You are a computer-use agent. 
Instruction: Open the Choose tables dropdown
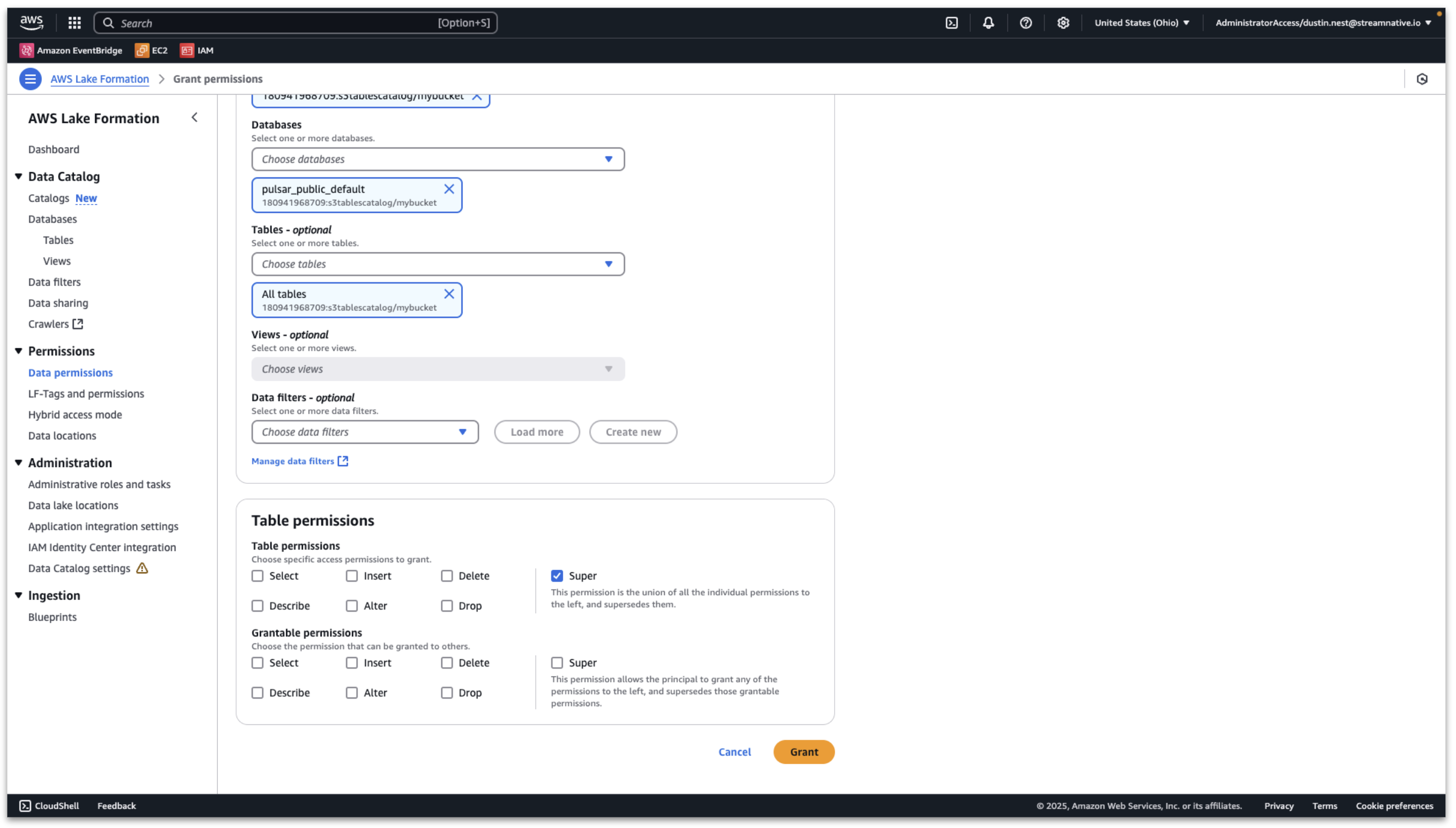[x=437, y=264]
